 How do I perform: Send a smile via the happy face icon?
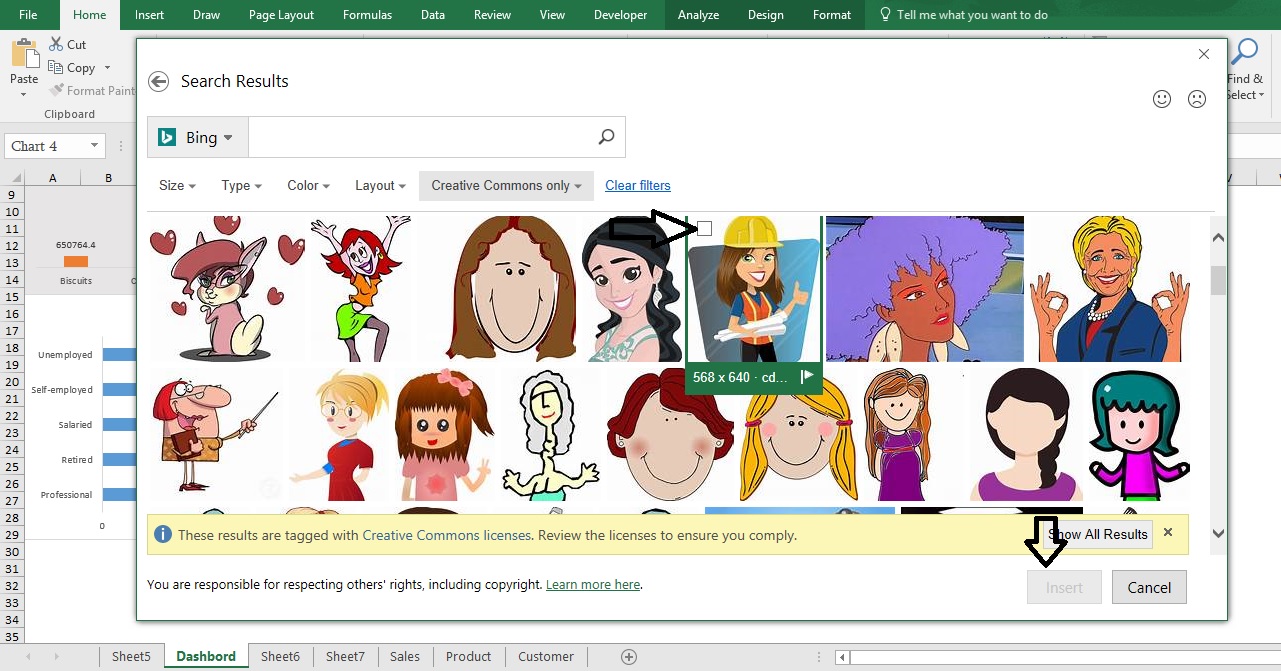[x=1162, y=99]
